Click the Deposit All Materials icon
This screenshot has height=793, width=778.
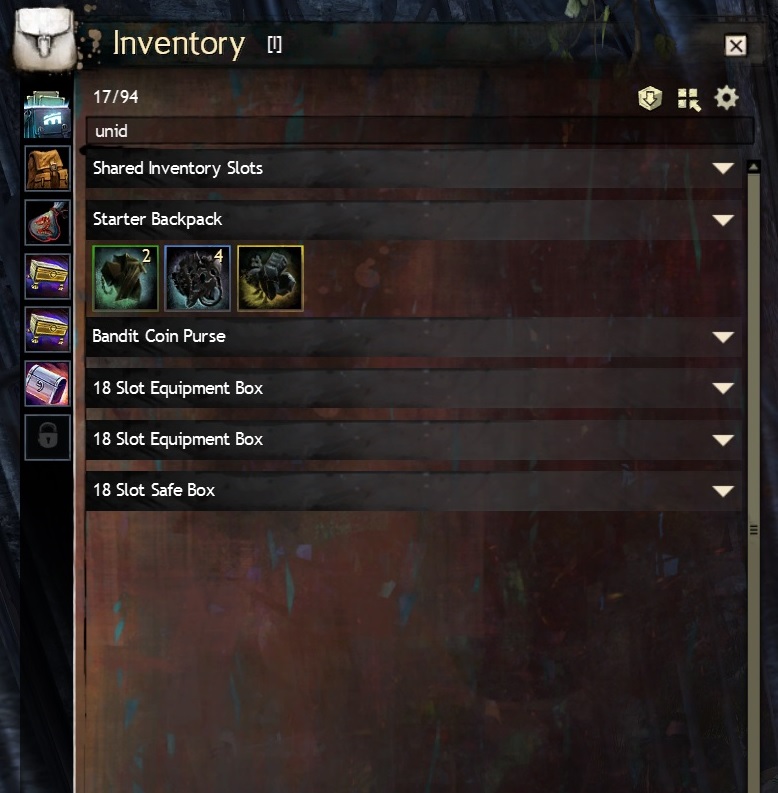[650, 98]
